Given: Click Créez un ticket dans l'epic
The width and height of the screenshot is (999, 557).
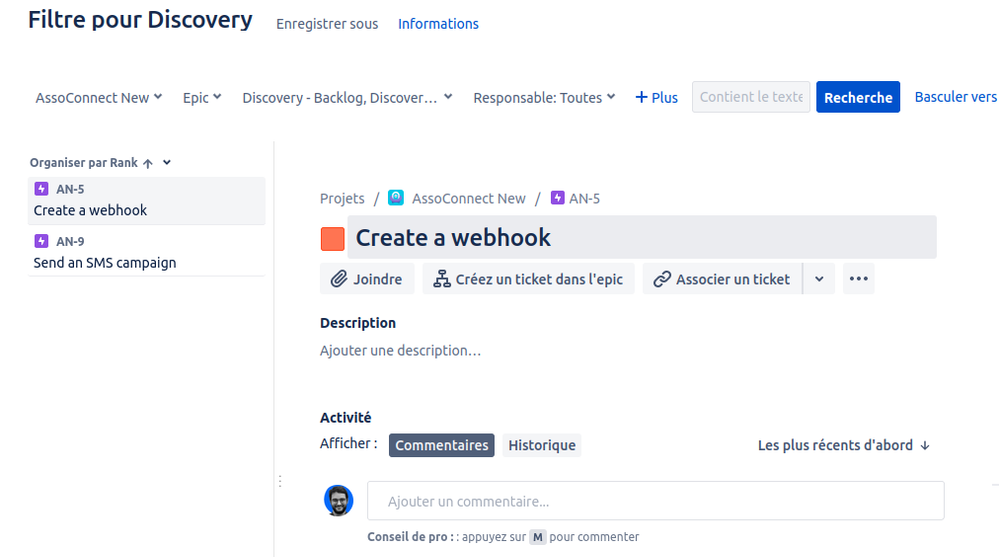Looking at the screenshot, I should [x=528, y=279].
